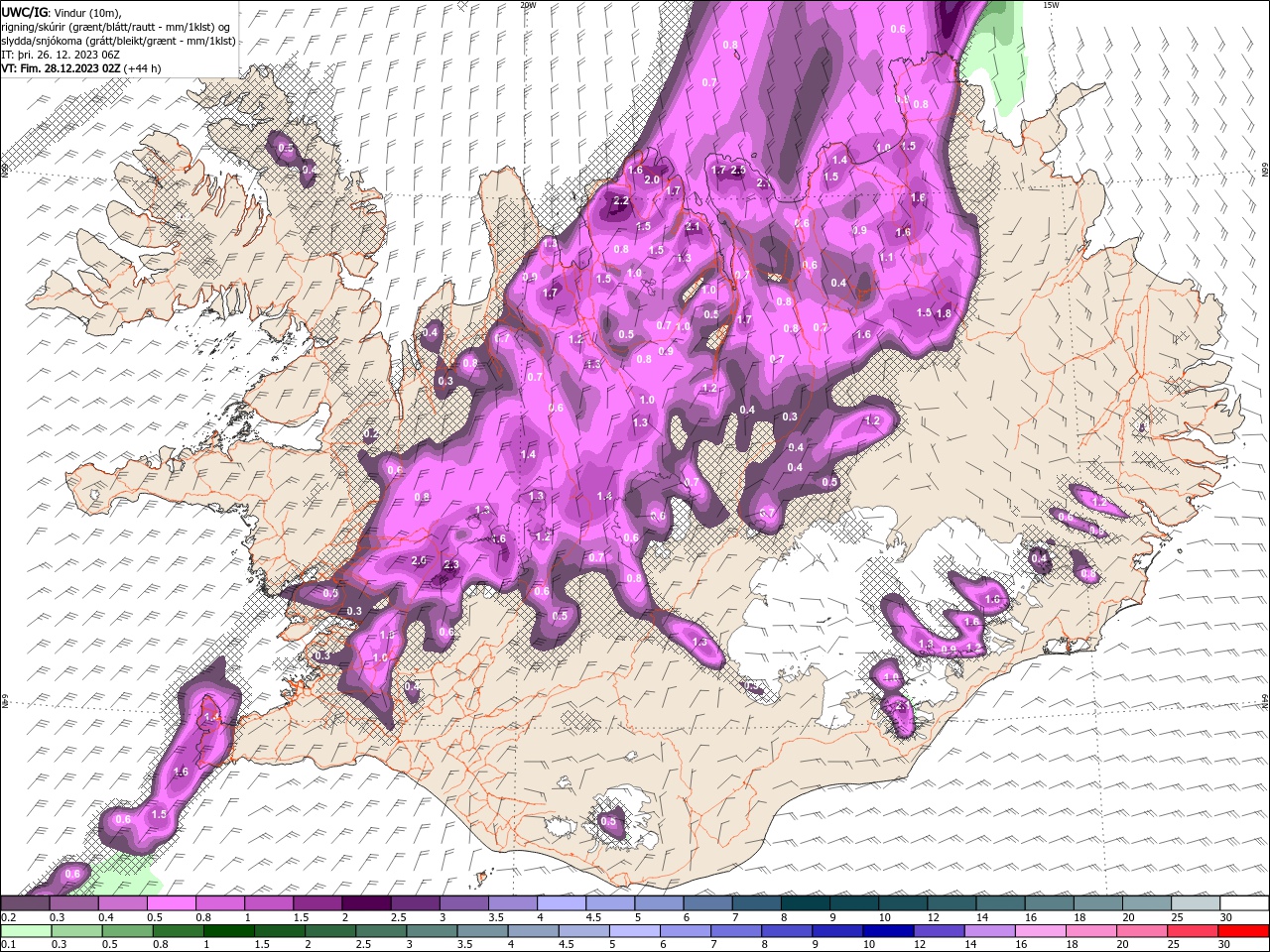Image resolution: width=1270 pixels, height=952 pixels.
Task: Click rain scale swatch between 20 and 25
Action: 1143,931
